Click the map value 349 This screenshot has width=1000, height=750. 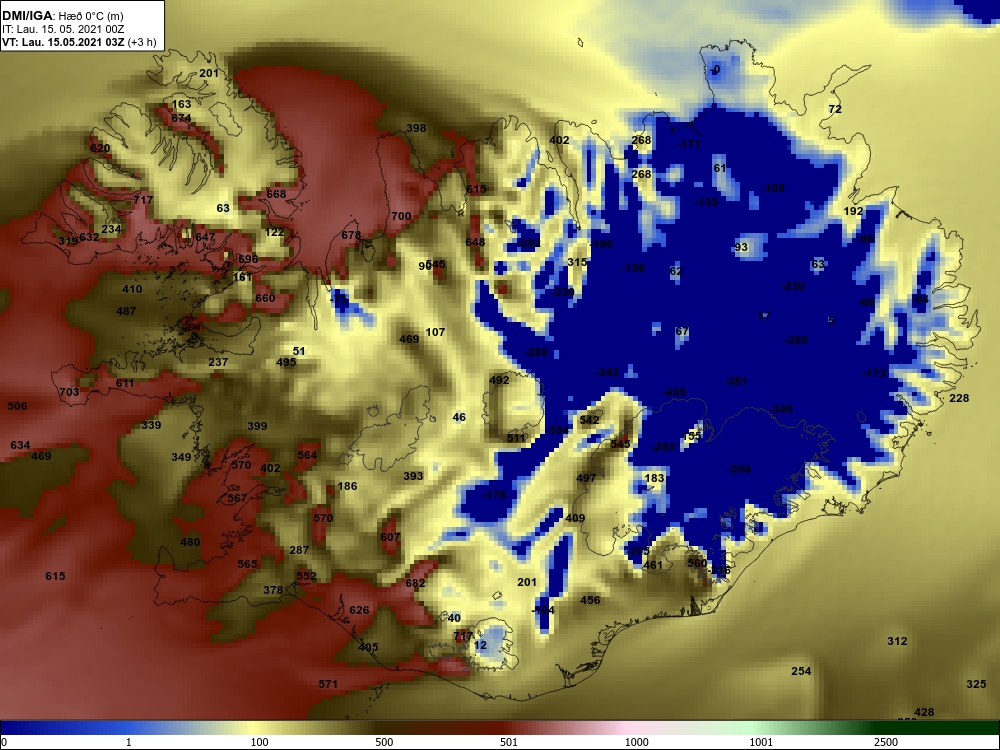coord(181,457)
